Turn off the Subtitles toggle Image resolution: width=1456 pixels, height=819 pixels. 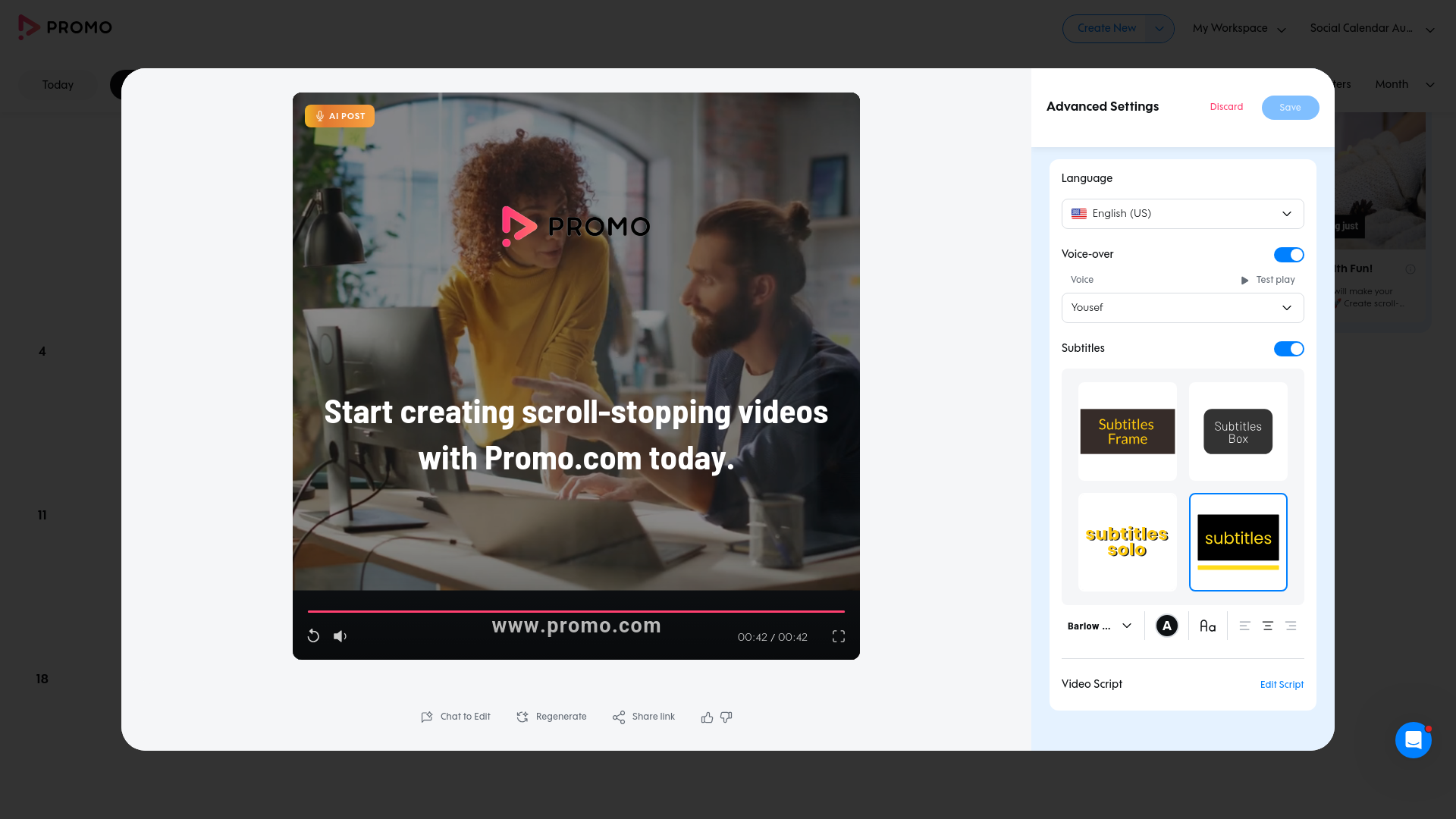1289,349
